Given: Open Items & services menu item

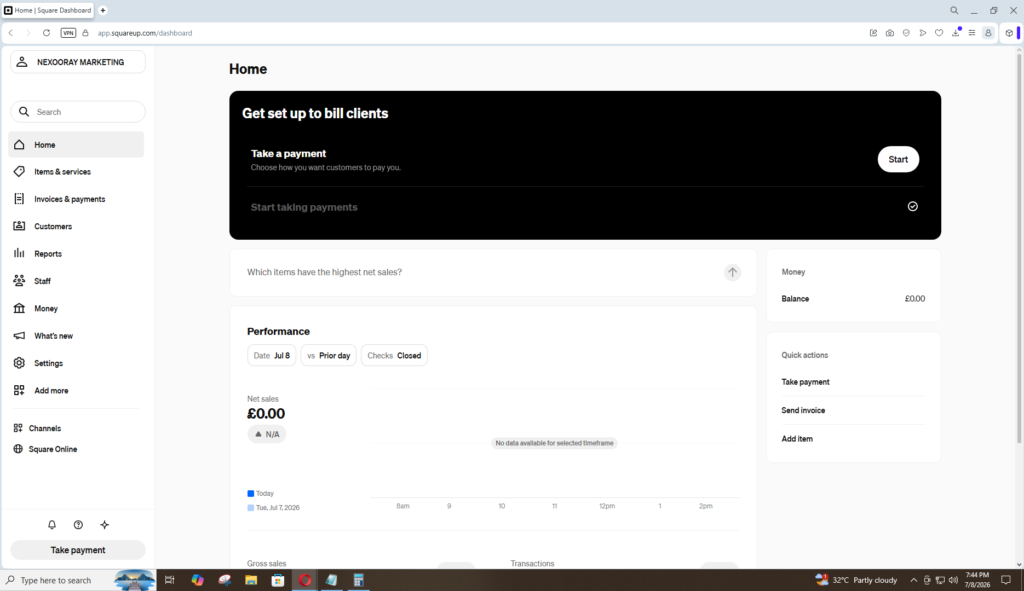Looking at the screenshot, I should pyautogui.click(x=76, y=172).
